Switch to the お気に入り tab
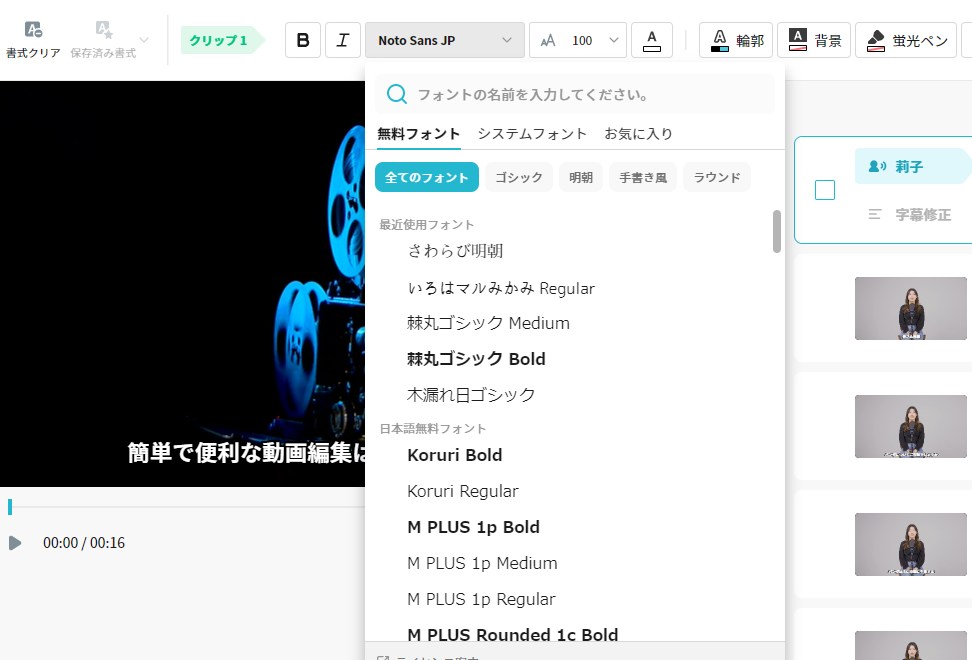Screen dimensions: 972x660 pyautogui.click(x=638, y=134)
